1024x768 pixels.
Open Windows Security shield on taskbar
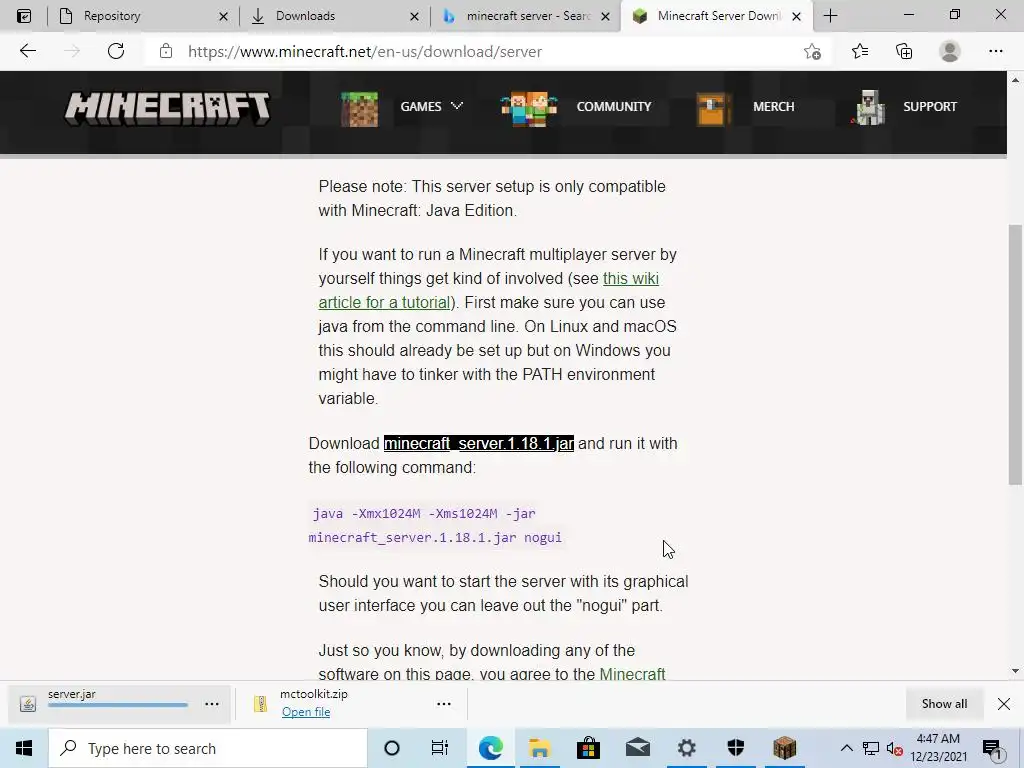735,748
